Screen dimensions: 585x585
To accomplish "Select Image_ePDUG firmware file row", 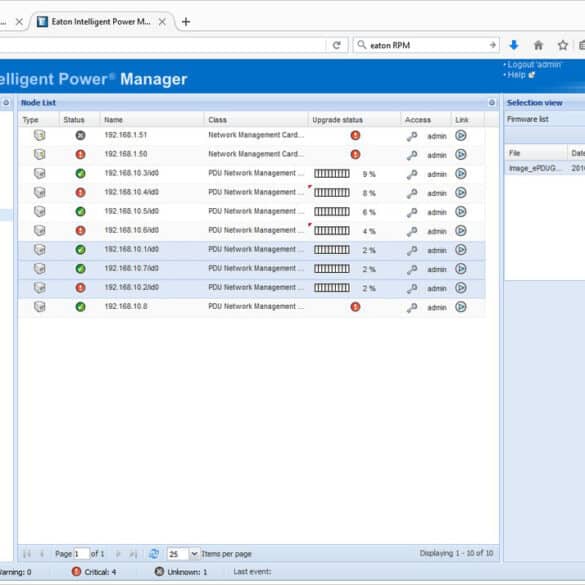I will pos(545,168).
